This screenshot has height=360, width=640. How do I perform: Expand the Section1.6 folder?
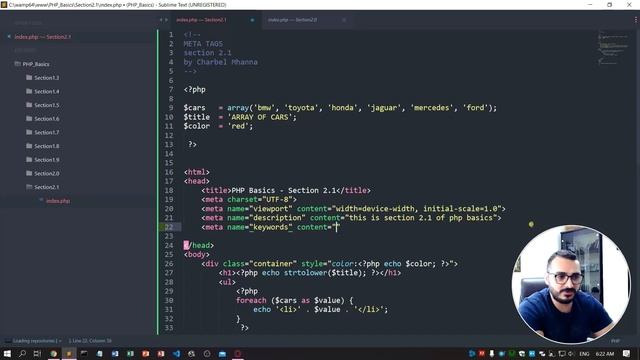click(42, 119)
